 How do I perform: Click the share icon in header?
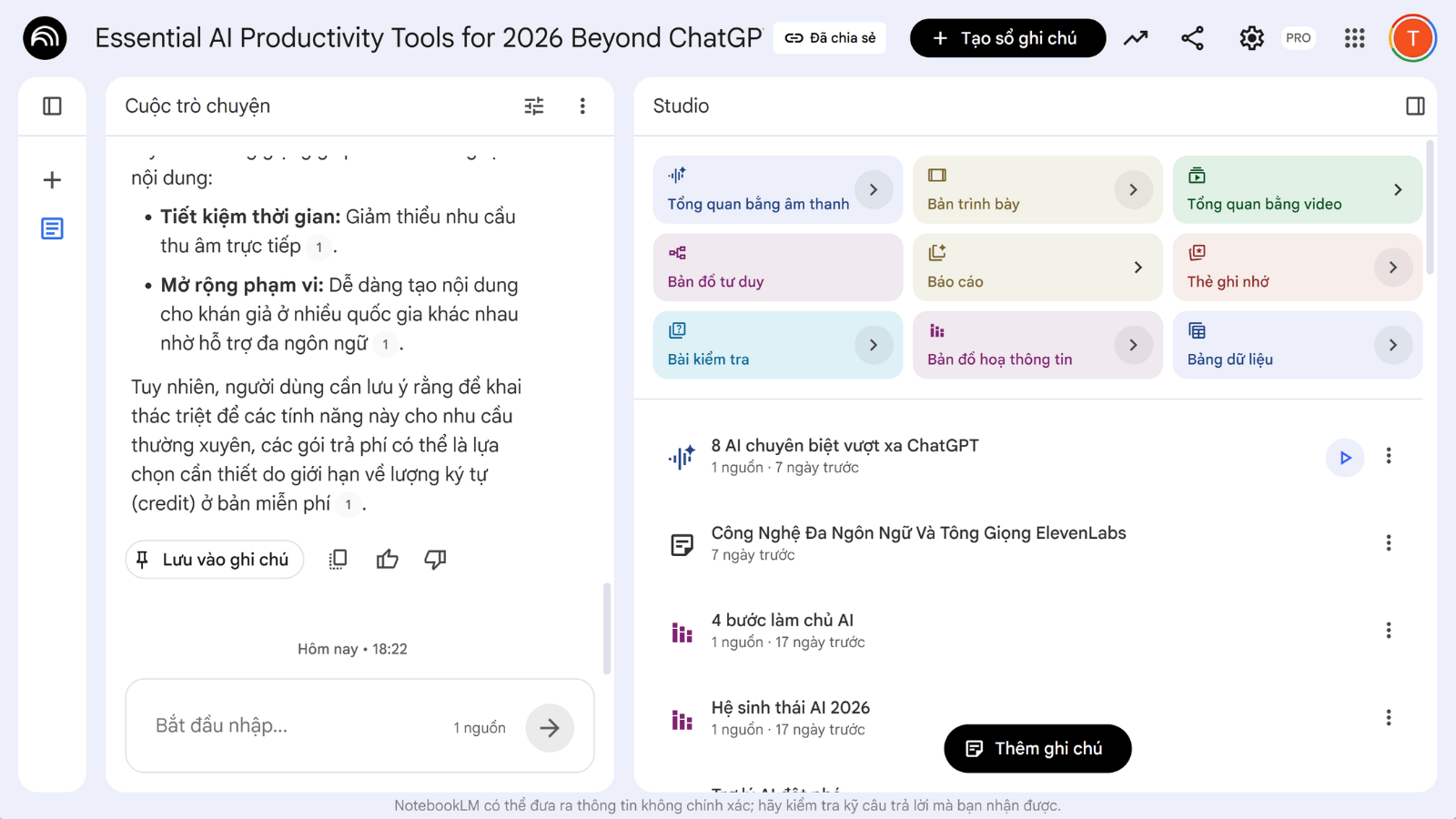(x=1192, y=38)
